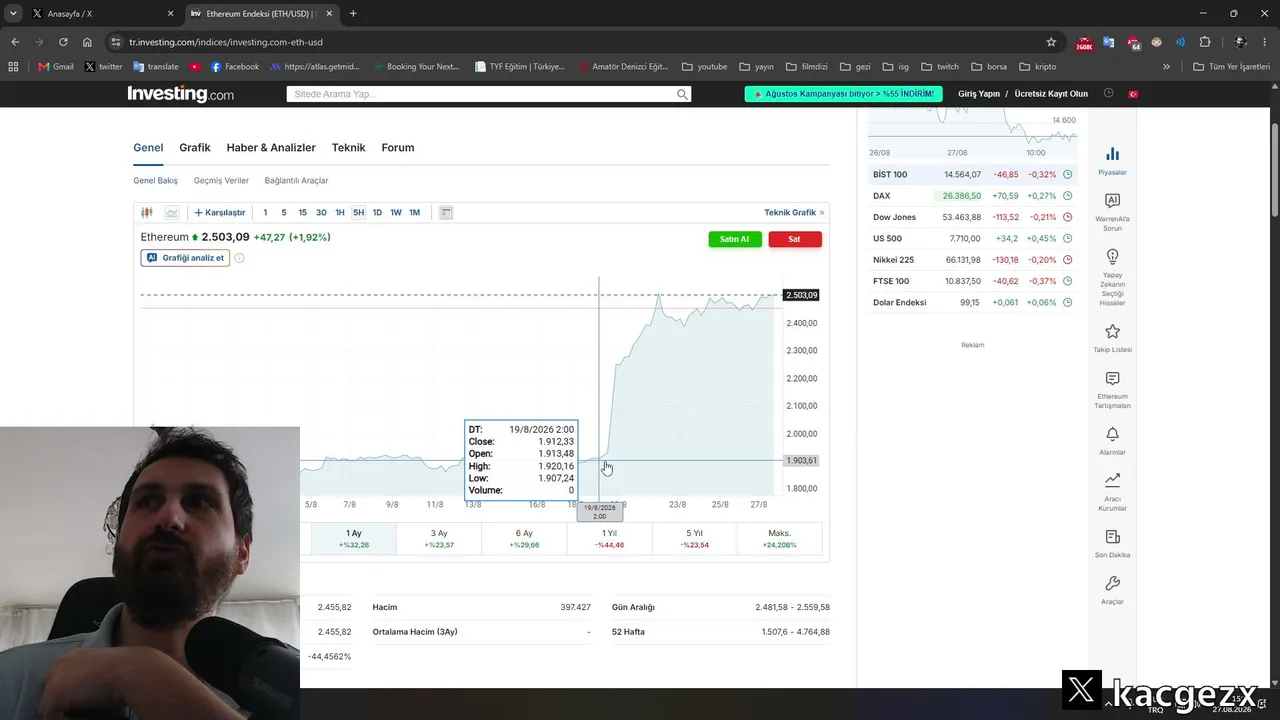Screen dimensions: 1280x720
Task: Reload the page in browser
Action: [63, 42]
